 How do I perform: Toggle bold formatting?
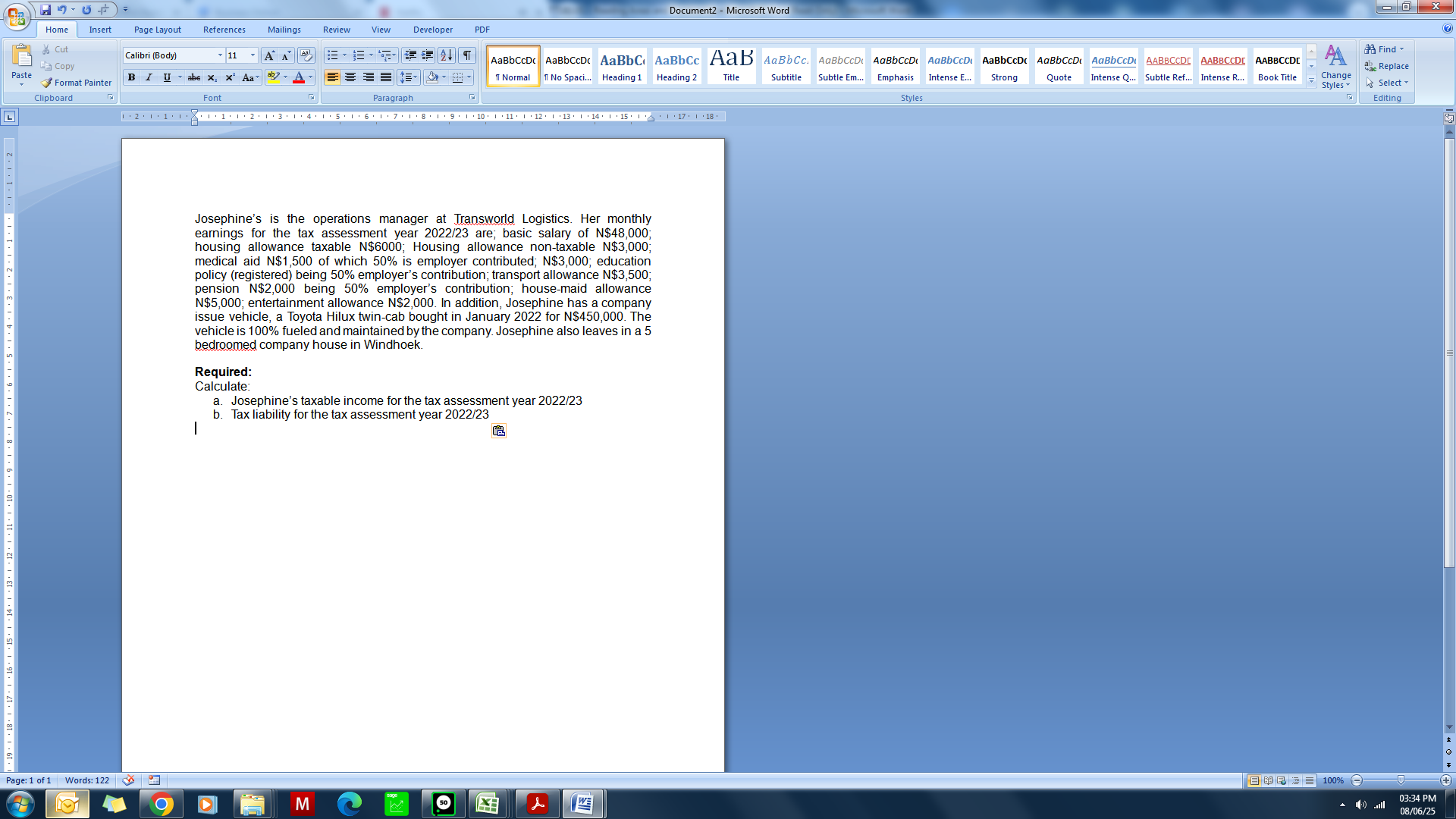pos(131,77)
